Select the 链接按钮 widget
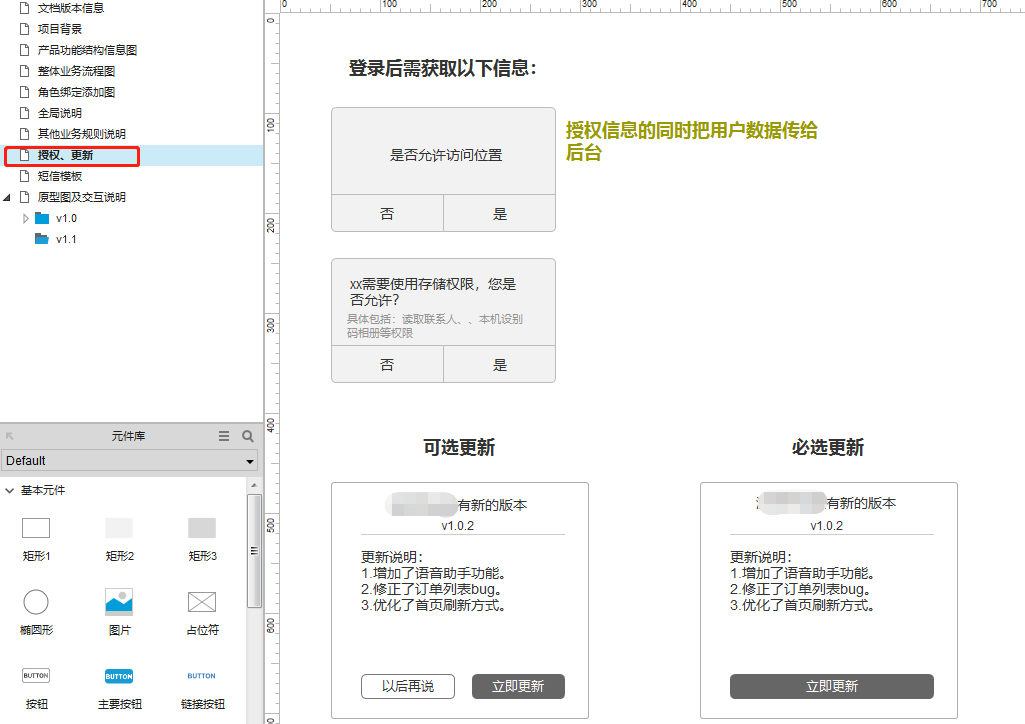This screenshot has width=1025, height=724. click(201, 682)
